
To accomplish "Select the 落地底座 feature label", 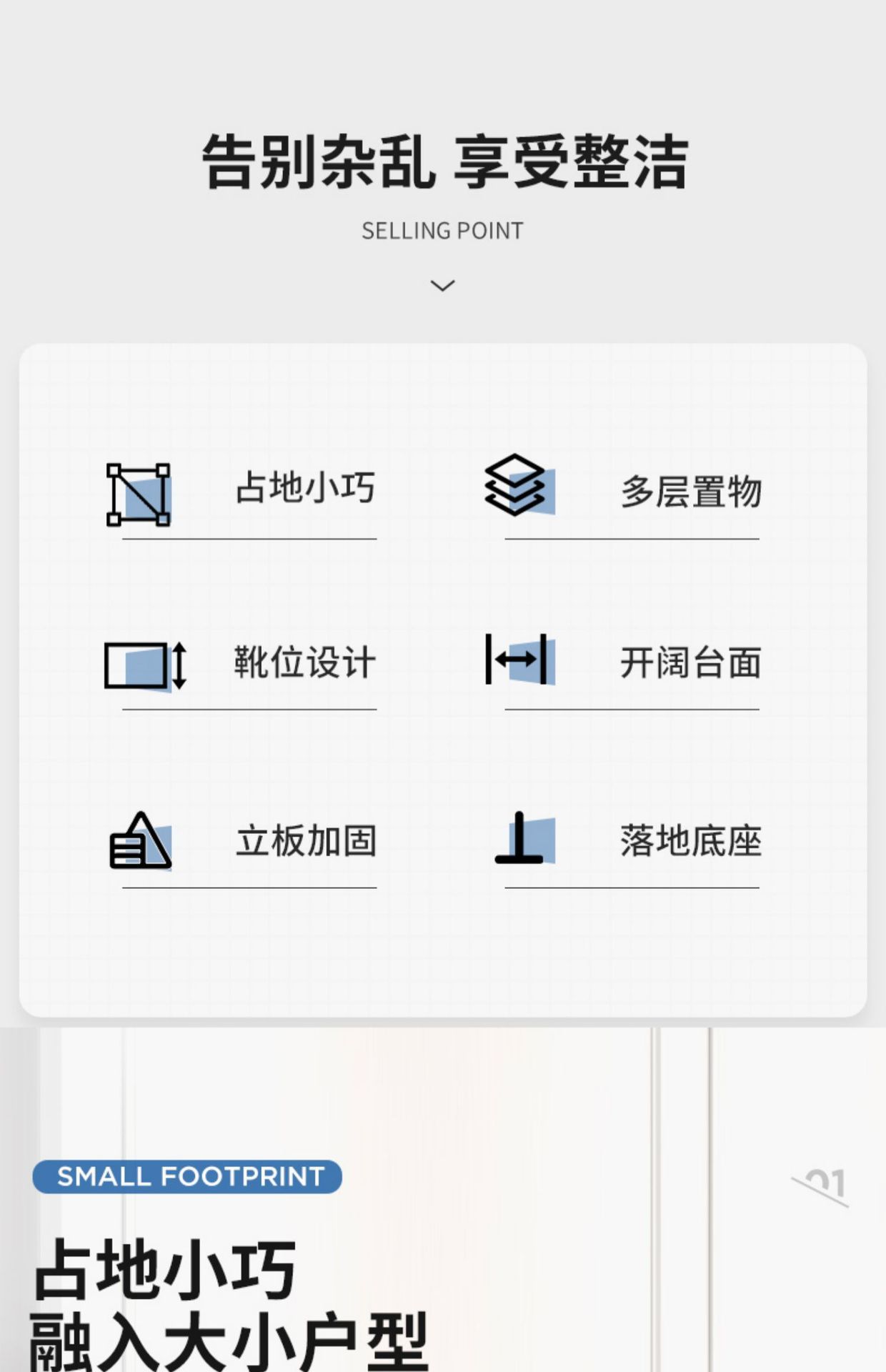I will pyautogui.click(x=690, y=840).
